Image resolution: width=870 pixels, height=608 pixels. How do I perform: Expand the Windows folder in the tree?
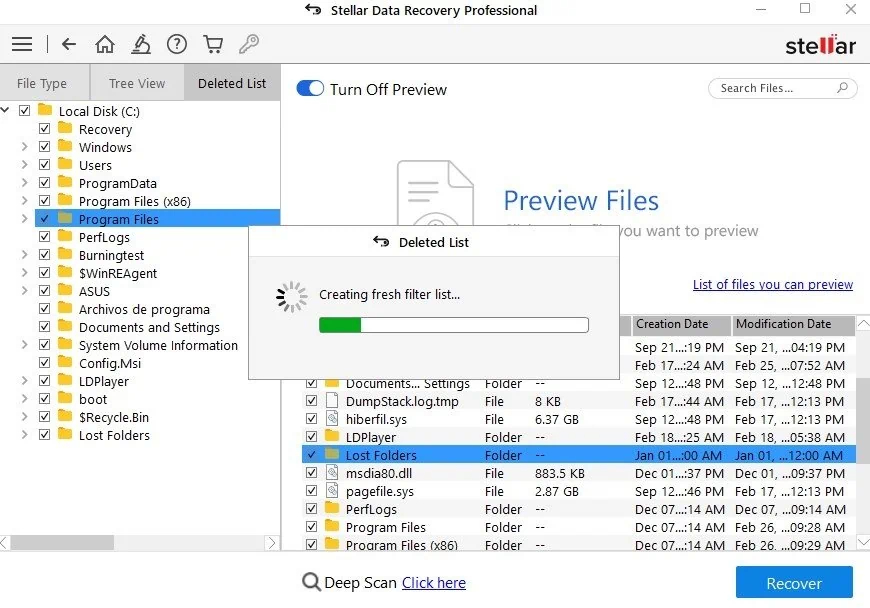pos(25,147)
